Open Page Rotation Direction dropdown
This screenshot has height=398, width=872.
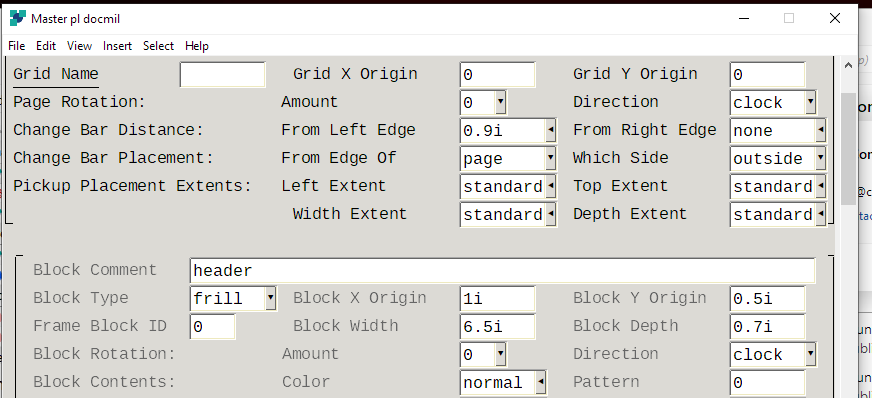click(810, 103)
